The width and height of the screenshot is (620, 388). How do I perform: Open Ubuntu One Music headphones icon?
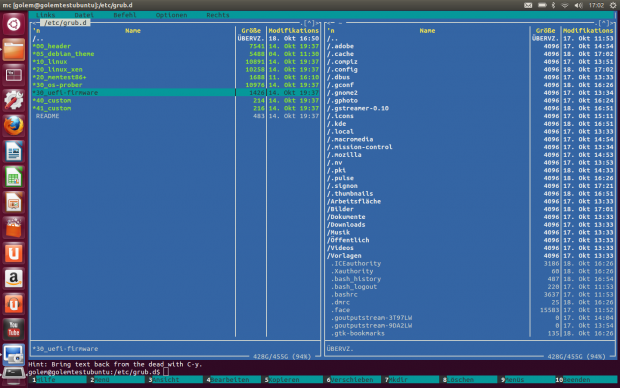pyautogui.click(x=13, y=304)
